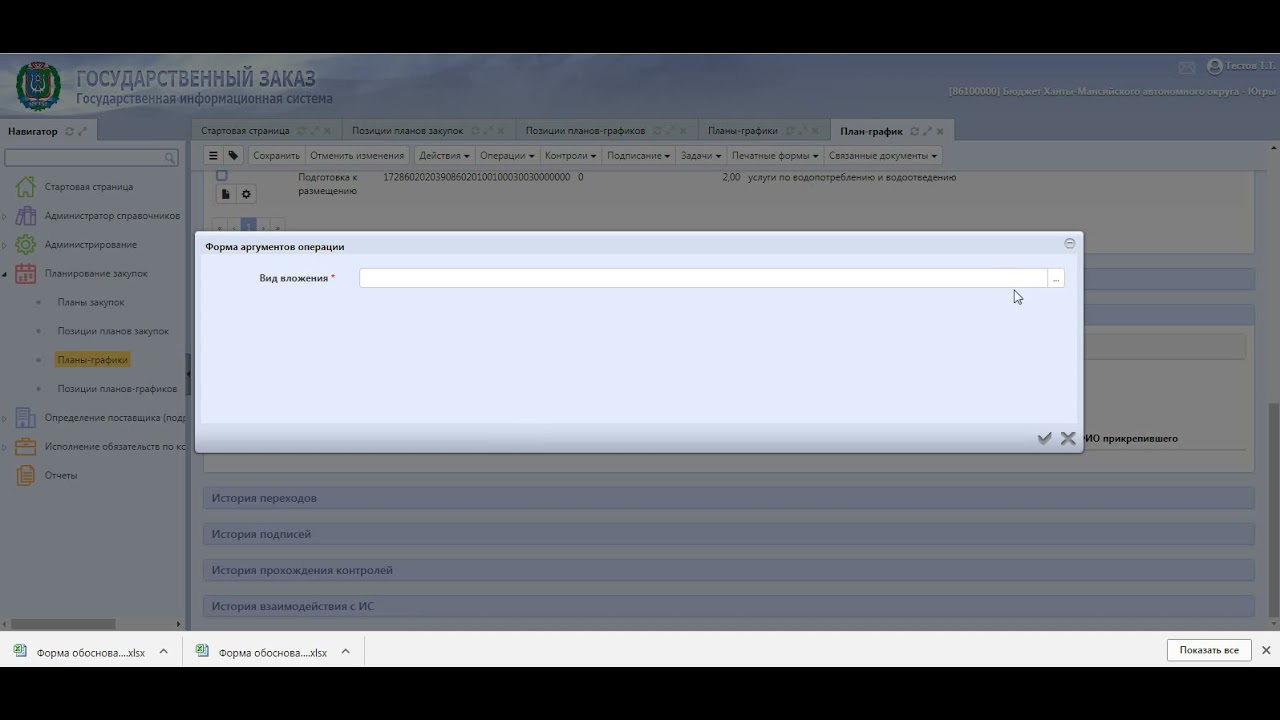Viewport: 1280px width, 720px height.
Task: Open the Действия dropdown
Action: pyautogui.click(x=443, y=155)
